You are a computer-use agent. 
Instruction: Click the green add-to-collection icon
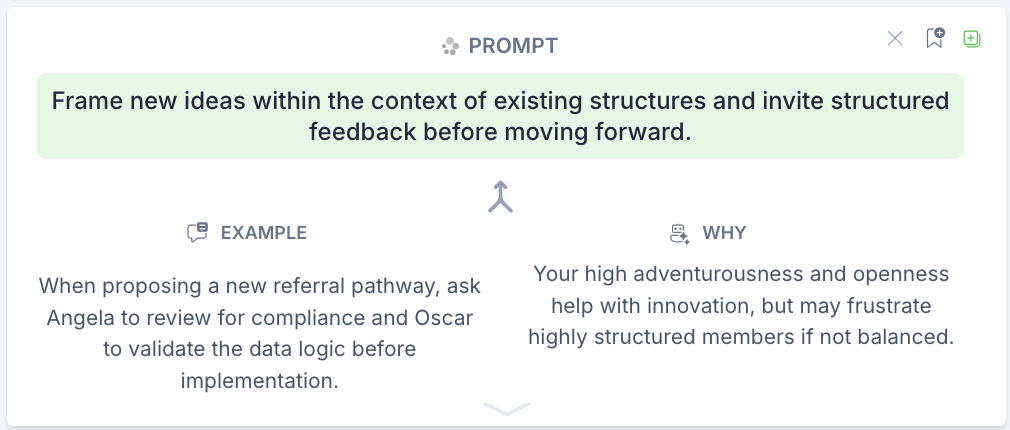[971, 39]
